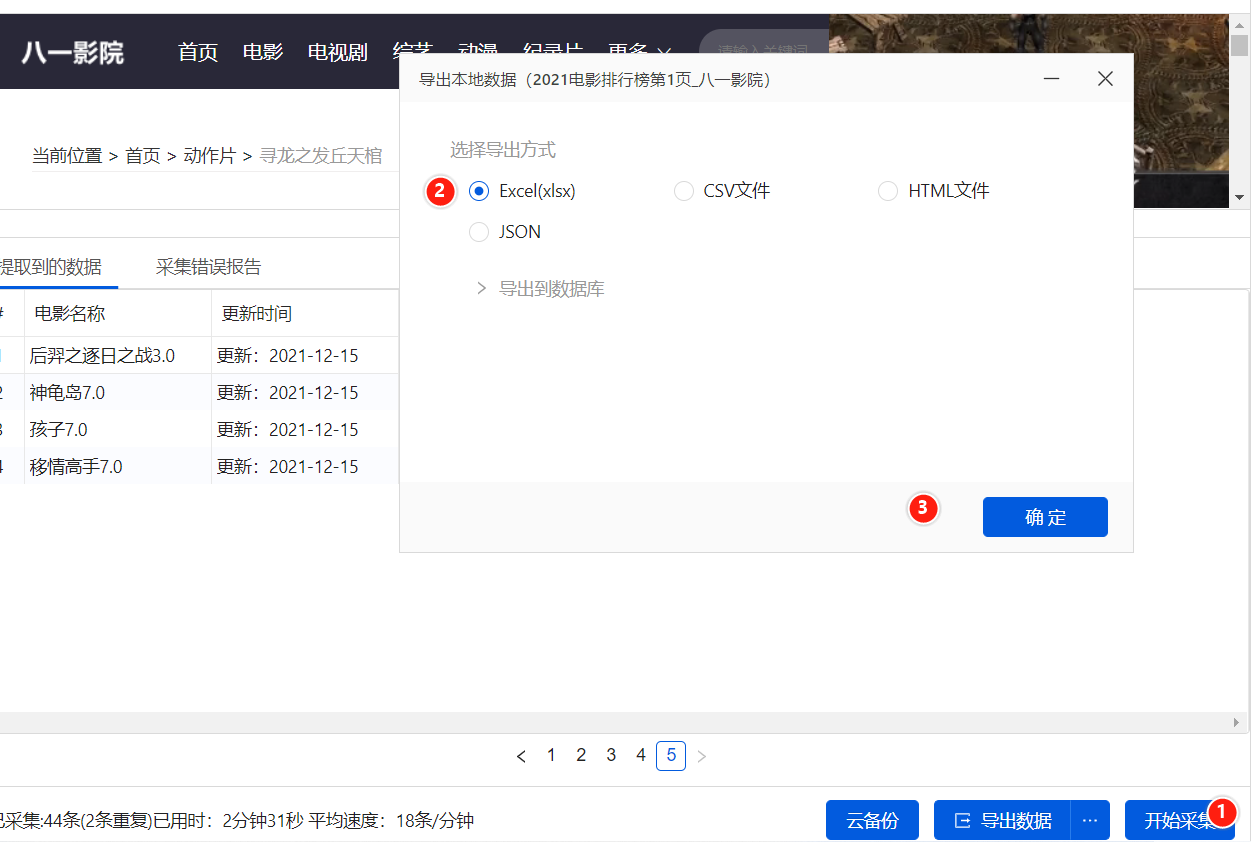
Task: Open the 电视剧 menu item in the navbar
Action: point(336,52)
